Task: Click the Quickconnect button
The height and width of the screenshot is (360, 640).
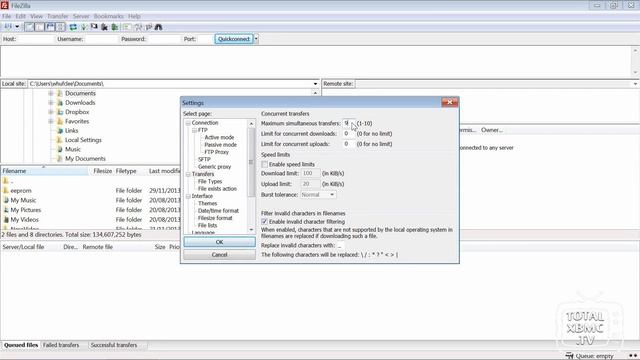Action: pos(234,39)
